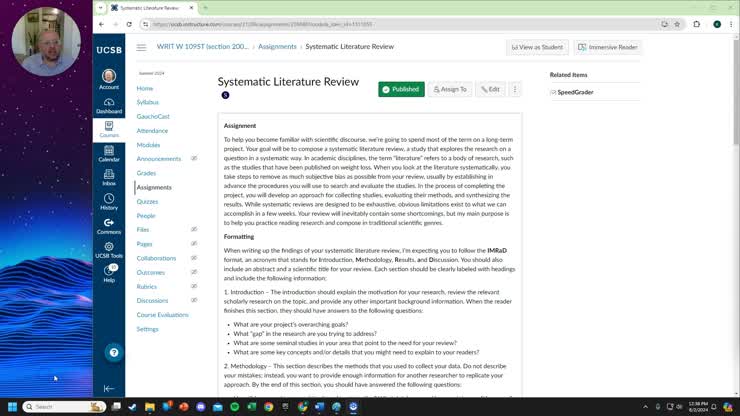
Task: Open File Explorer from the taskbar
Action: 150,407
